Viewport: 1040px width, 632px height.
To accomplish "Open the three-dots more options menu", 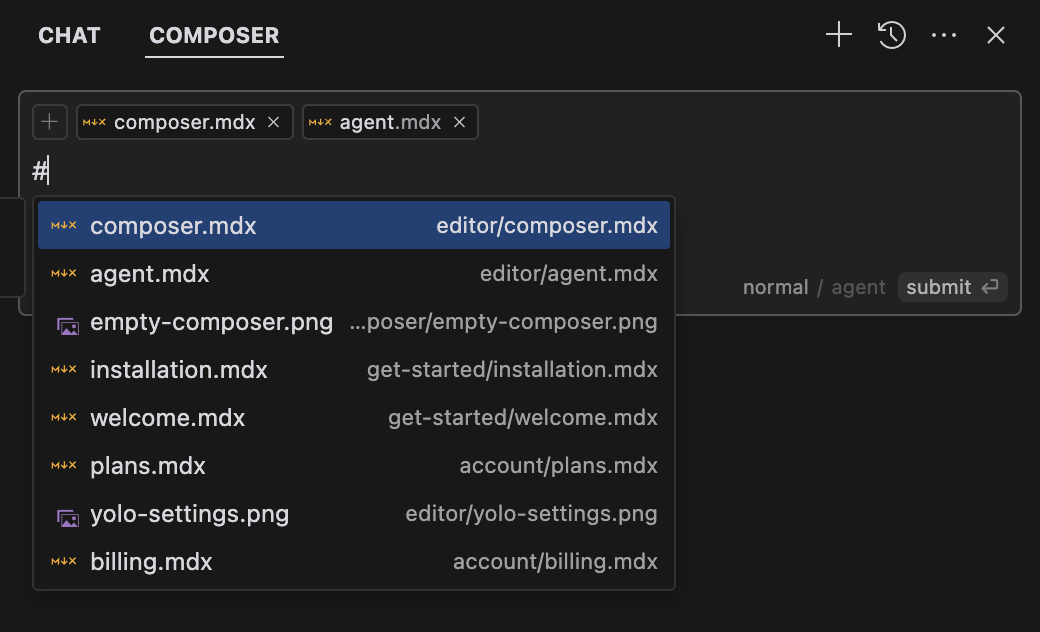I will coord(944,34).
